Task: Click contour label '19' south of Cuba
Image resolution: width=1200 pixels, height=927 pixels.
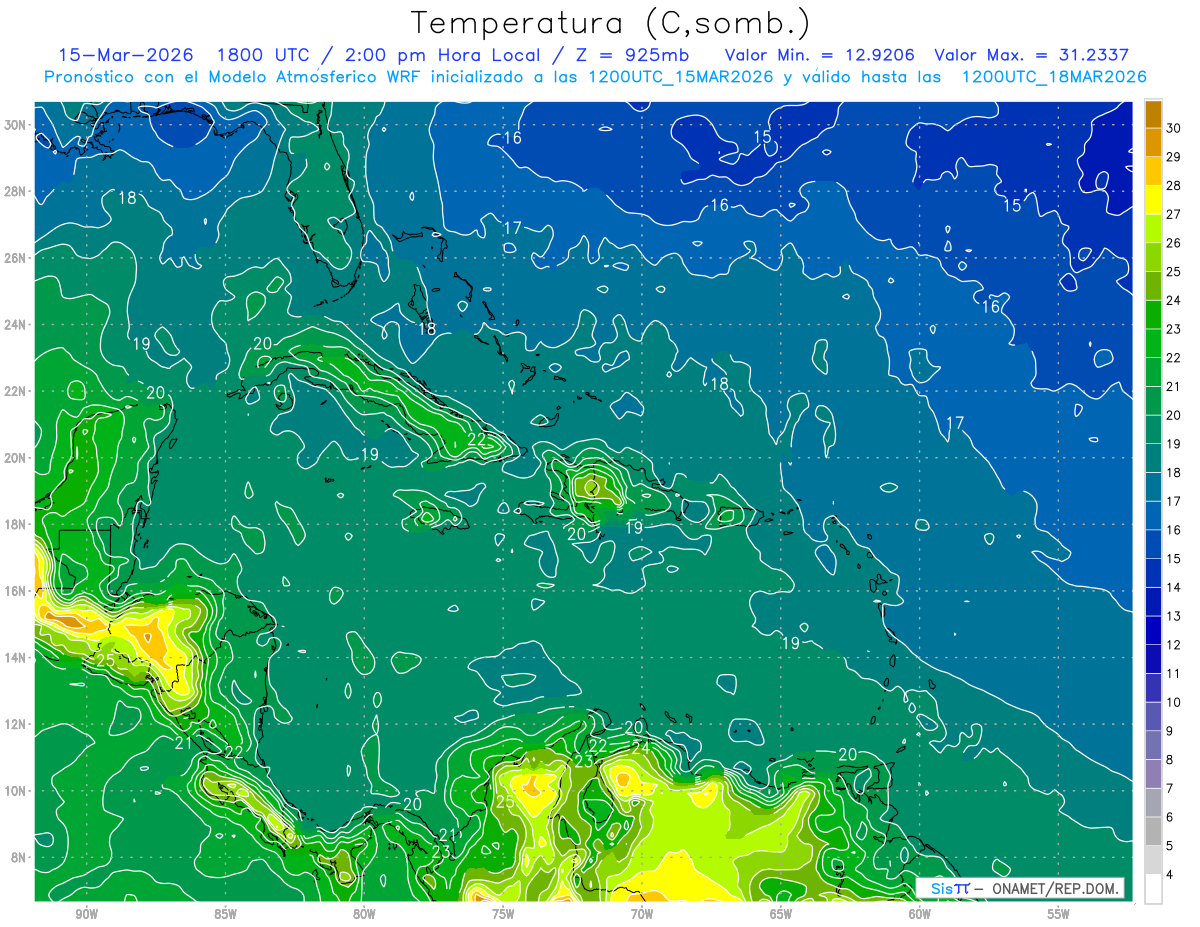Action: (x=369, y=454)
